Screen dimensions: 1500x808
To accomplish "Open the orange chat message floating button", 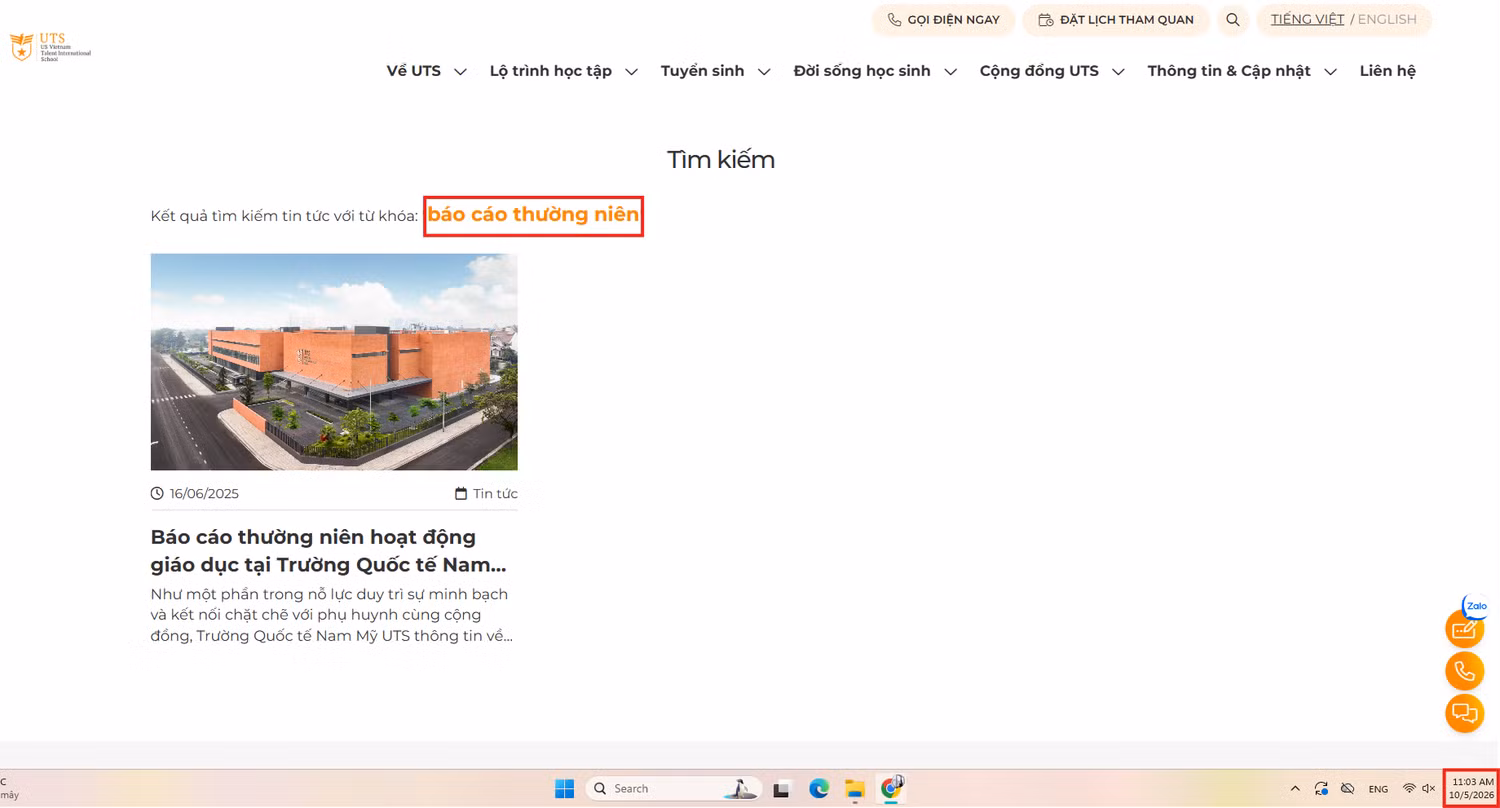I will (1465, 713).
